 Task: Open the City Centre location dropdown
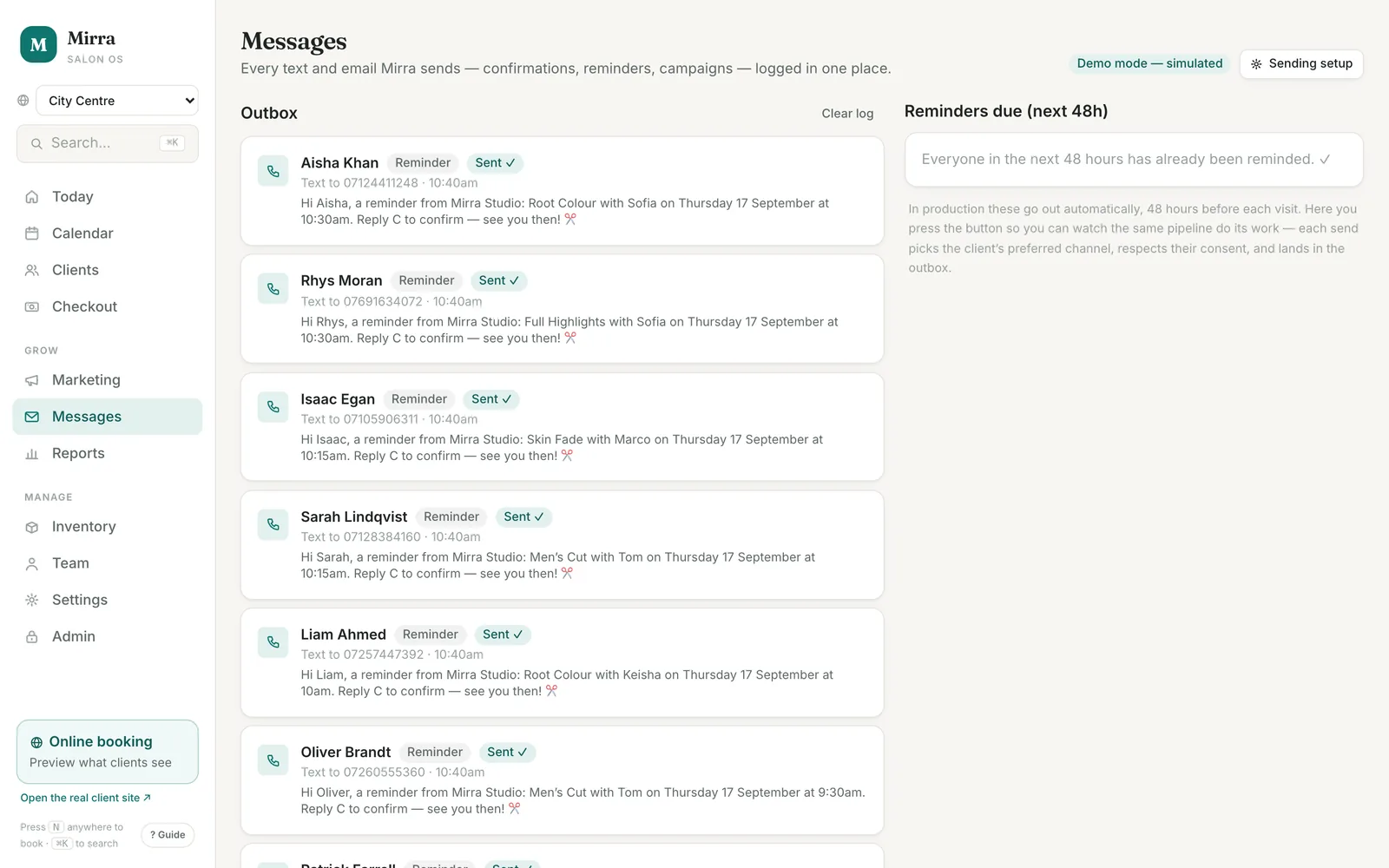click(117, 101)
